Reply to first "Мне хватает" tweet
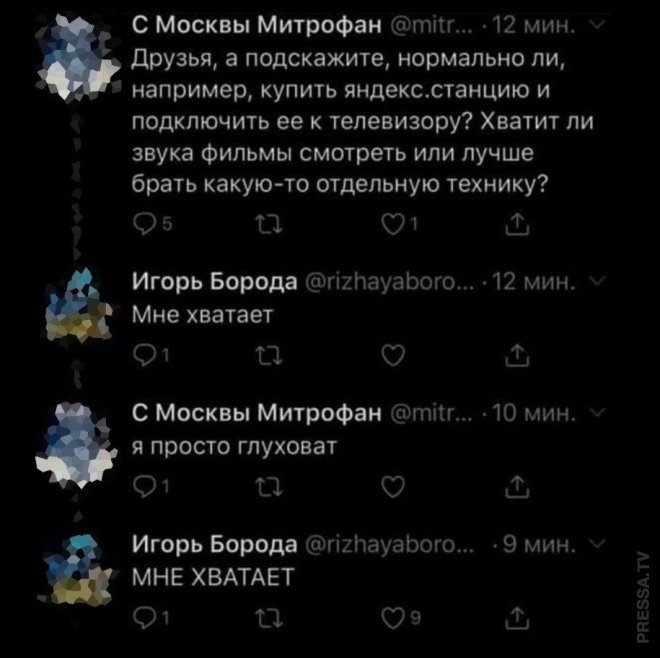The height and width of the screenshot is (658, 660). point(142,352)
